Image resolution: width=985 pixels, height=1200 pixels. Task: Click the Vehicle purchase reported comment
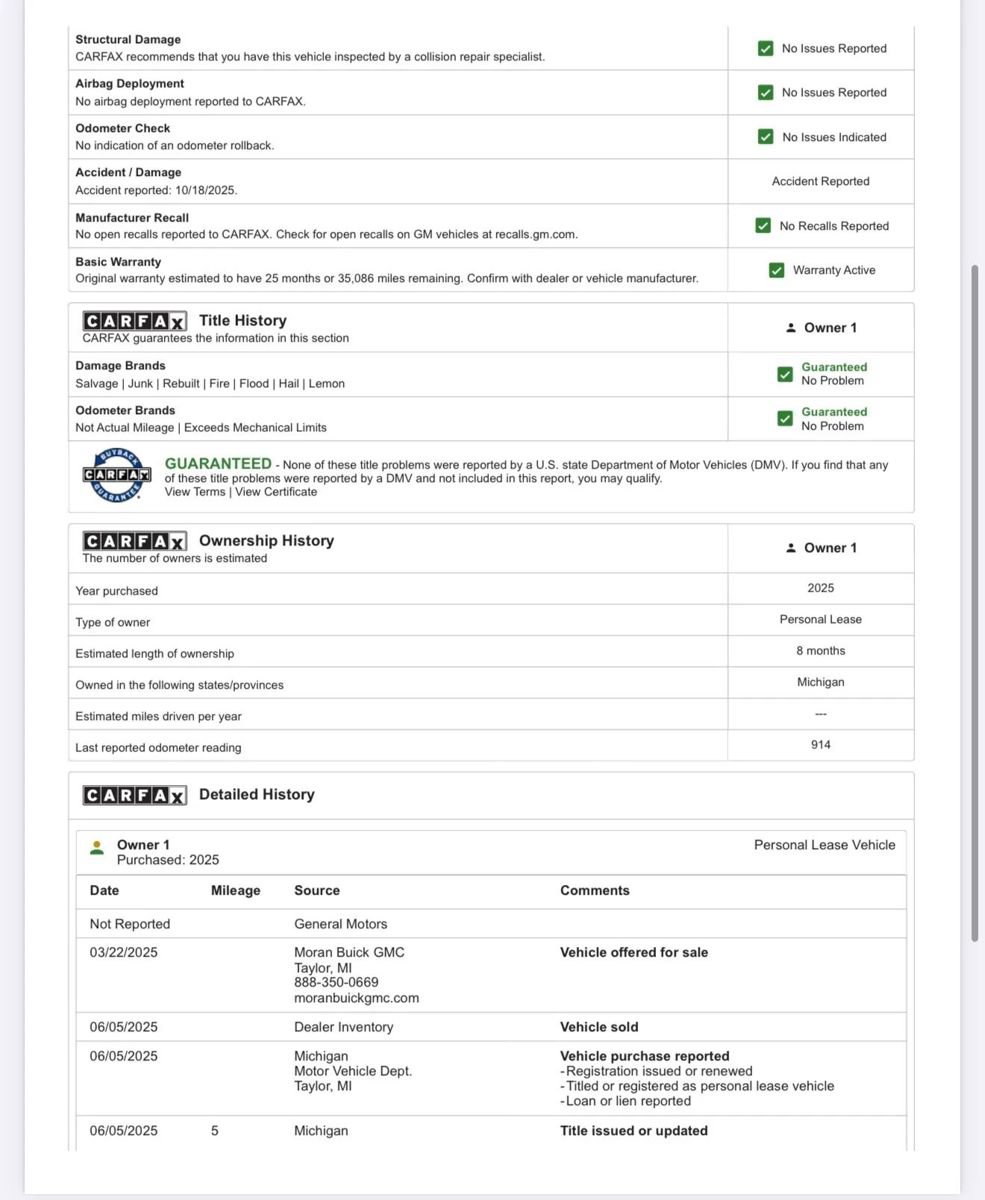click(645, 1056)
